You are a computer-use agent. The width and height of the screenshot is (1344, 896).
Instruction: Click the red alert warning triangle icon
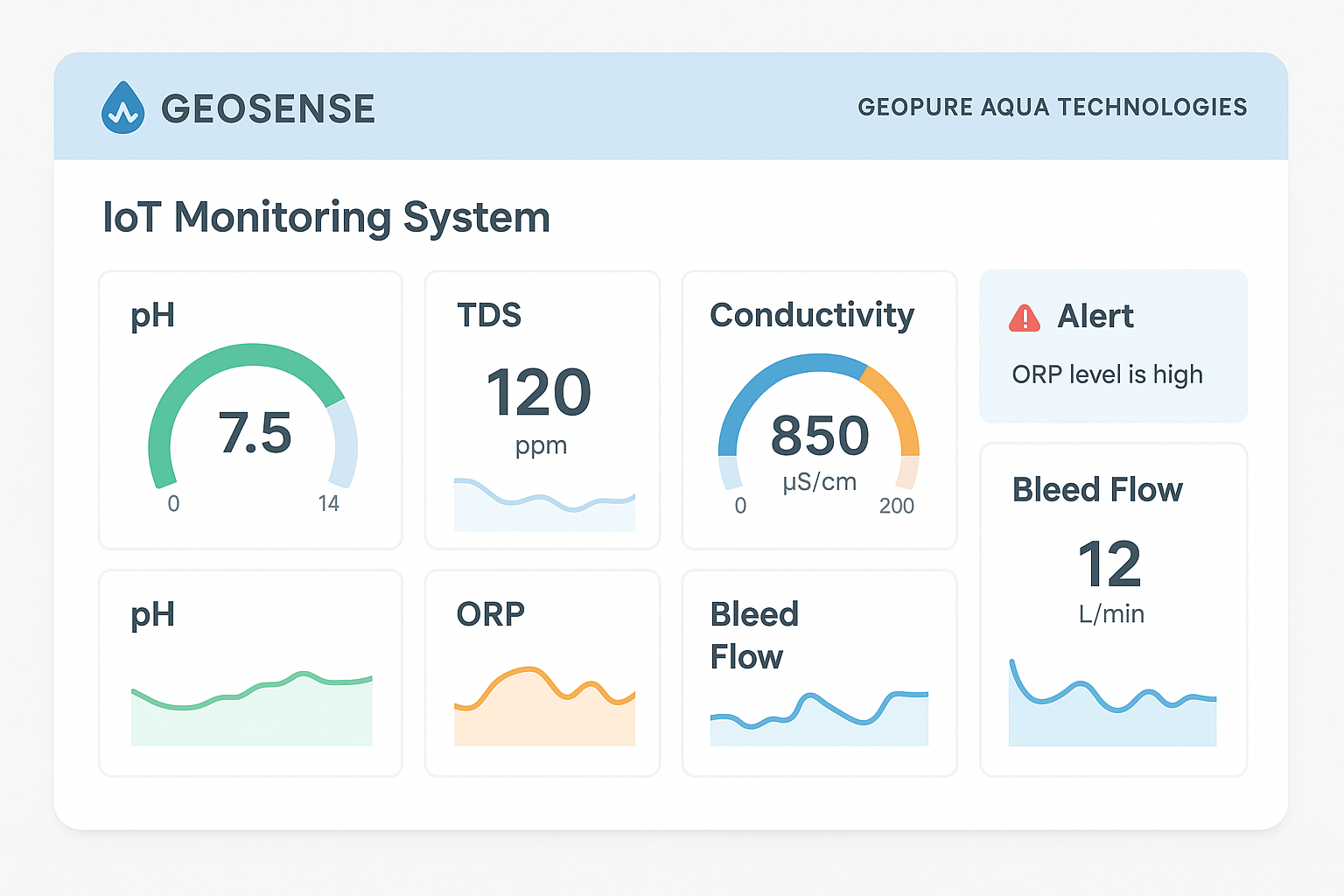pos(1024,318)
